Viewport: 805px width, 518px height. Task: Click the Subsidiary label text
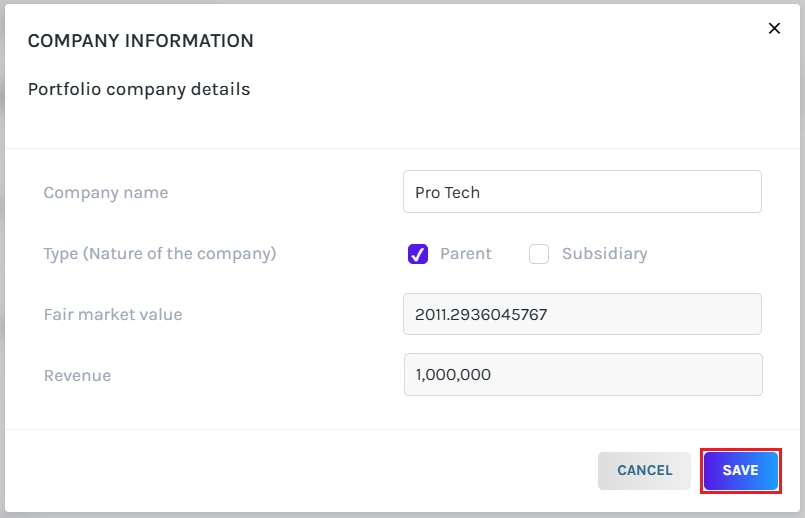pyautogui.click(x=604, y=254)
